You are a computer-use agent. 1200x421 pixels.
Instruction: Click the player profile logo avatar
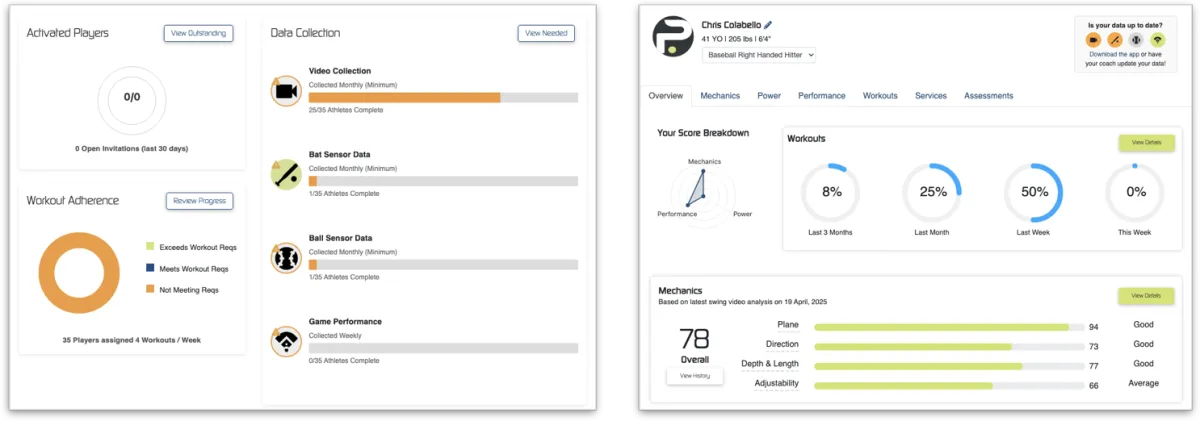pos(672,37)
